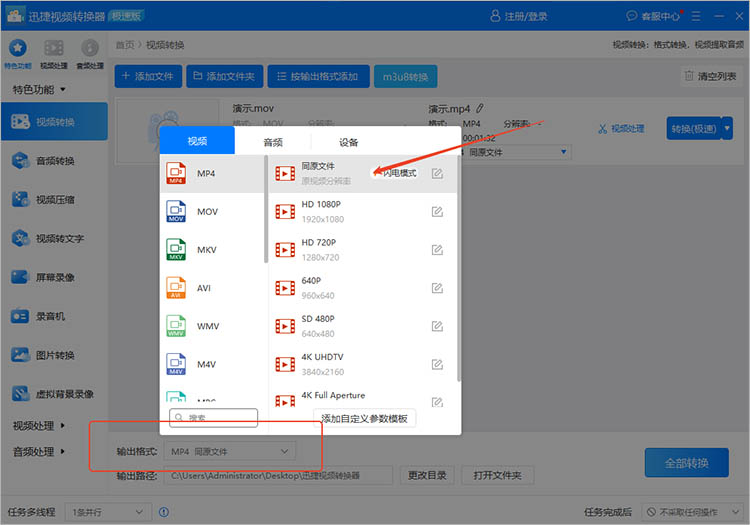Edit parameters for HD 720P preset
The image size is (750, 525).
coord(437,250)
